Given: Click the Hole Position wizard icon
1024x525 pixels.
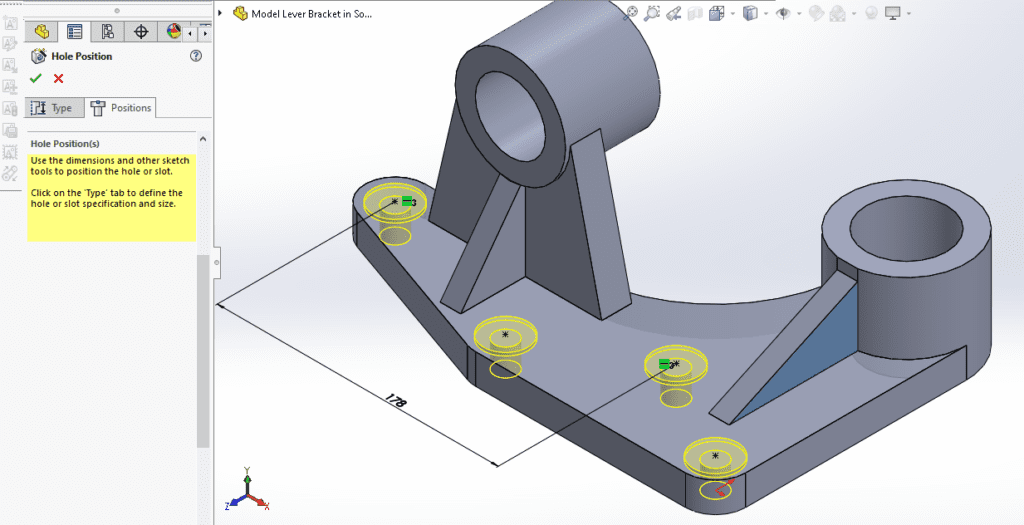Looking at the screenshot, I should click(39, 56).
